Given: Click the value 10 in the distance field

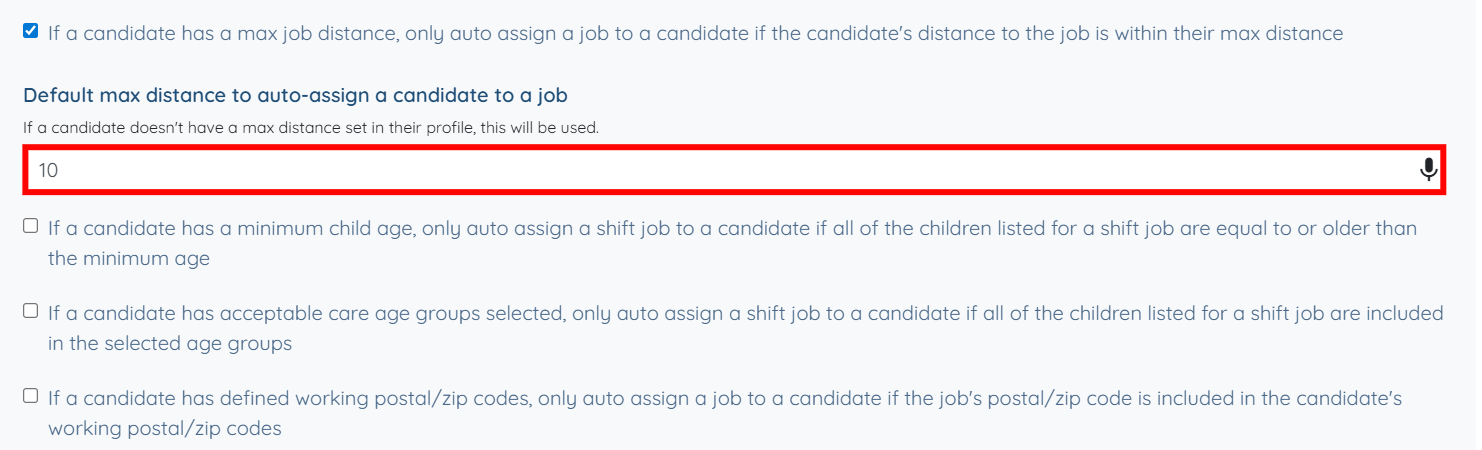Looking at the screenshot, I should [x=48, y=170].
